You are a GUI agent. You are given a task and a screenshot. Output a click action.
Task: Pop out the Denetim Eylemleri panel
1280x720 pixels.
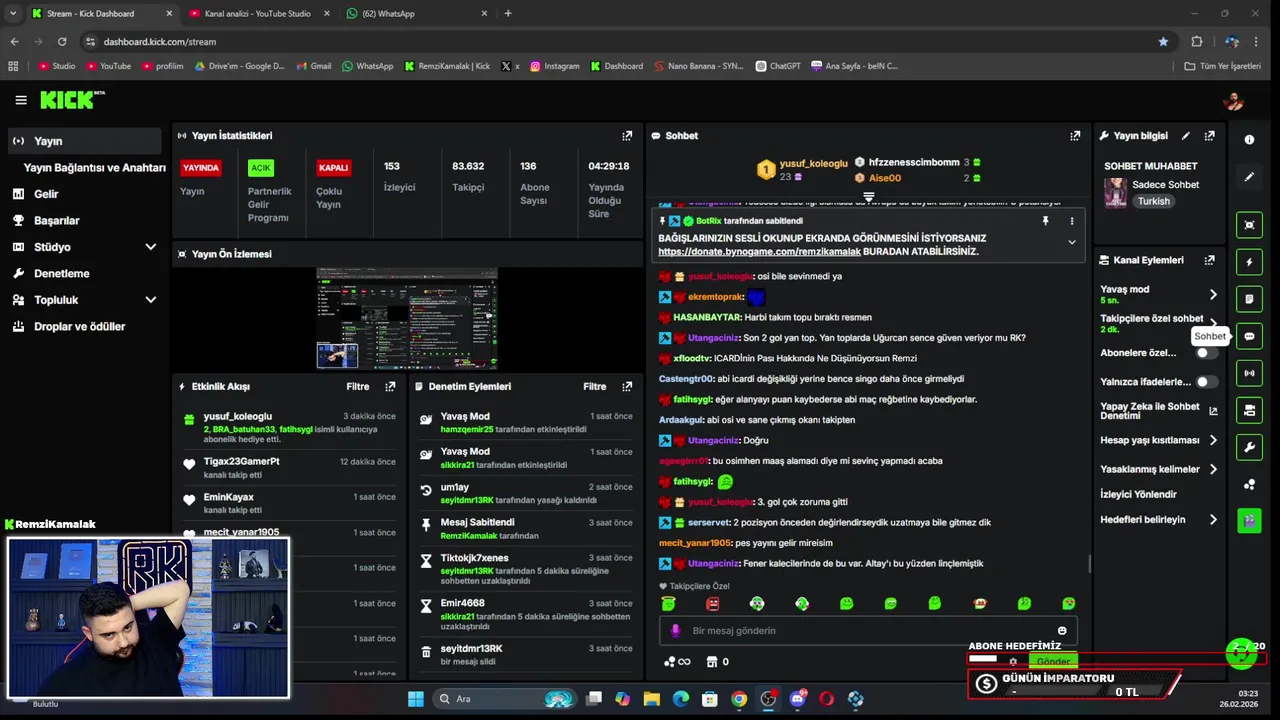627,386
